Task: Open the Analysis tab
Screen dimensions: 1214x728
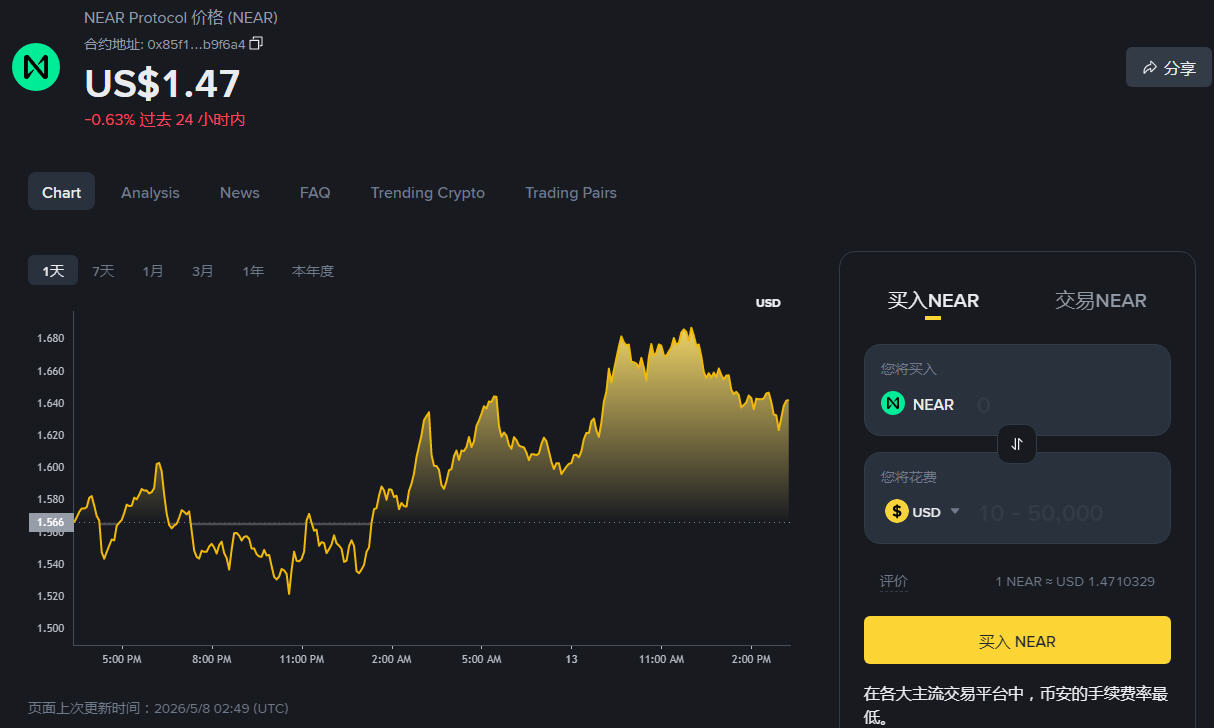Action: [150, 192]
